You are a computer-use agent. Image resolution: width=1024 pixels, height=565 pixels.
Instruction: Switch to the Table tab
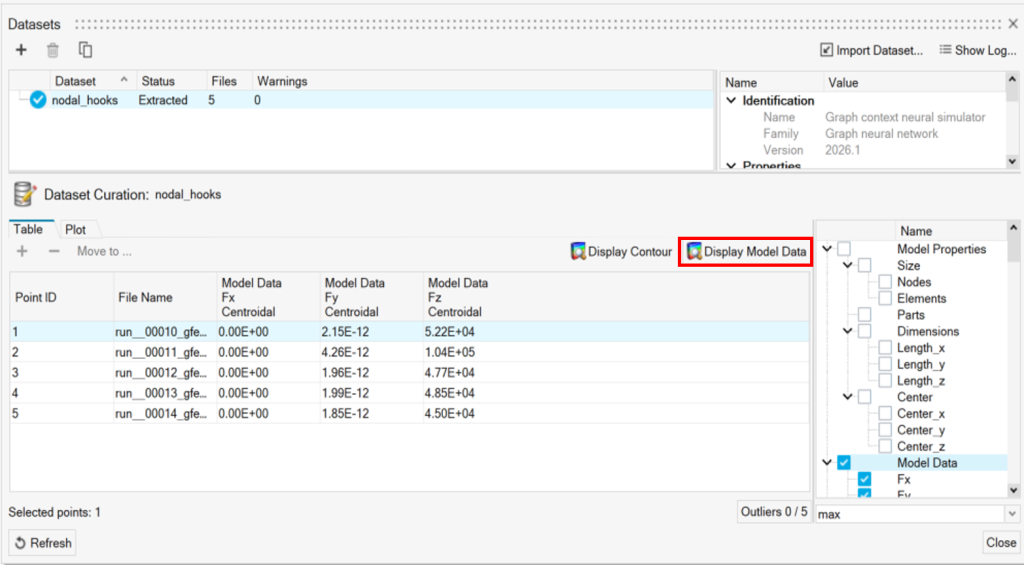coord(28,229)
